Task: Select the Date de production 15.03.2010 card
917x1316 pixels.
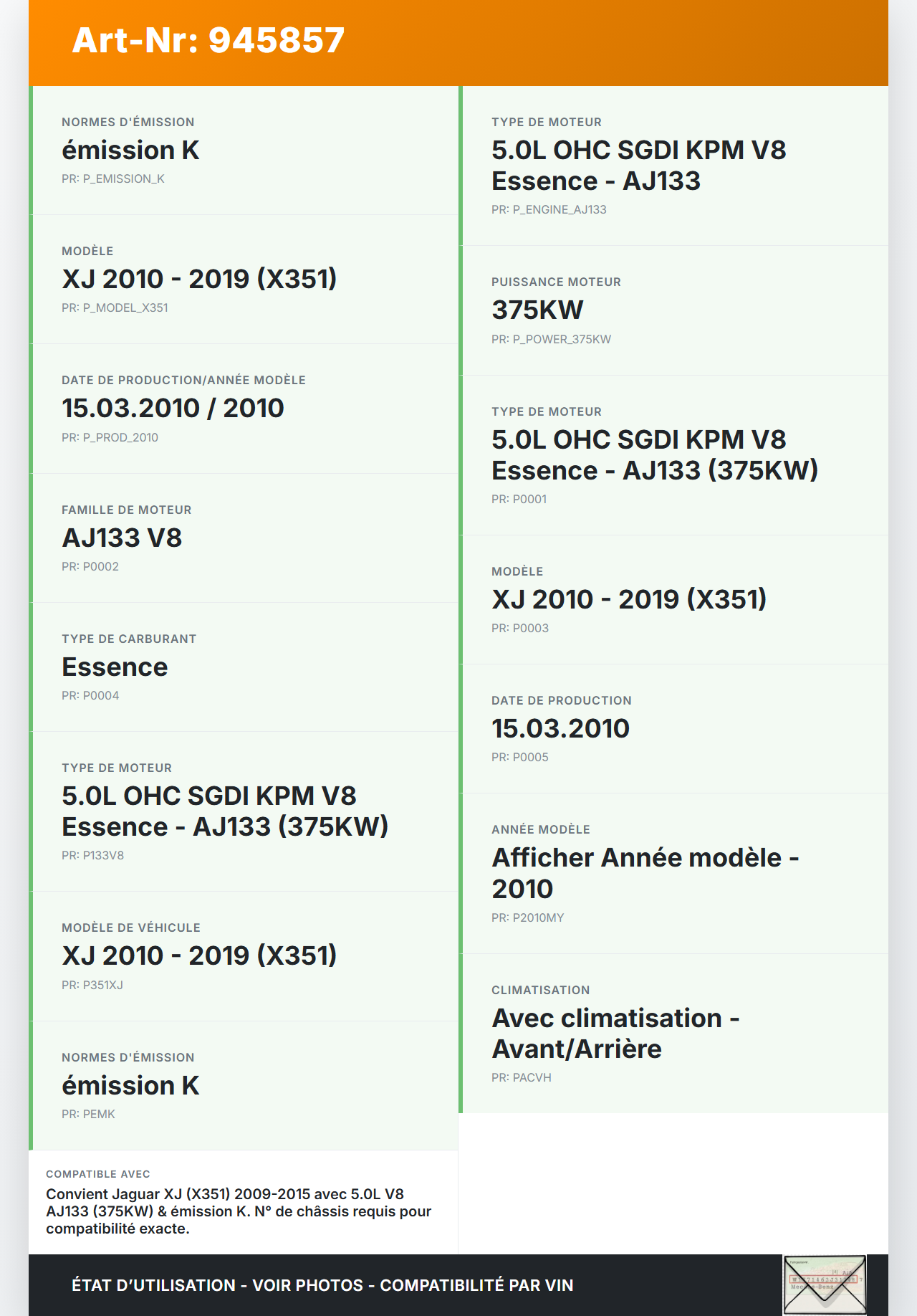Action: [x=673, y=728]
